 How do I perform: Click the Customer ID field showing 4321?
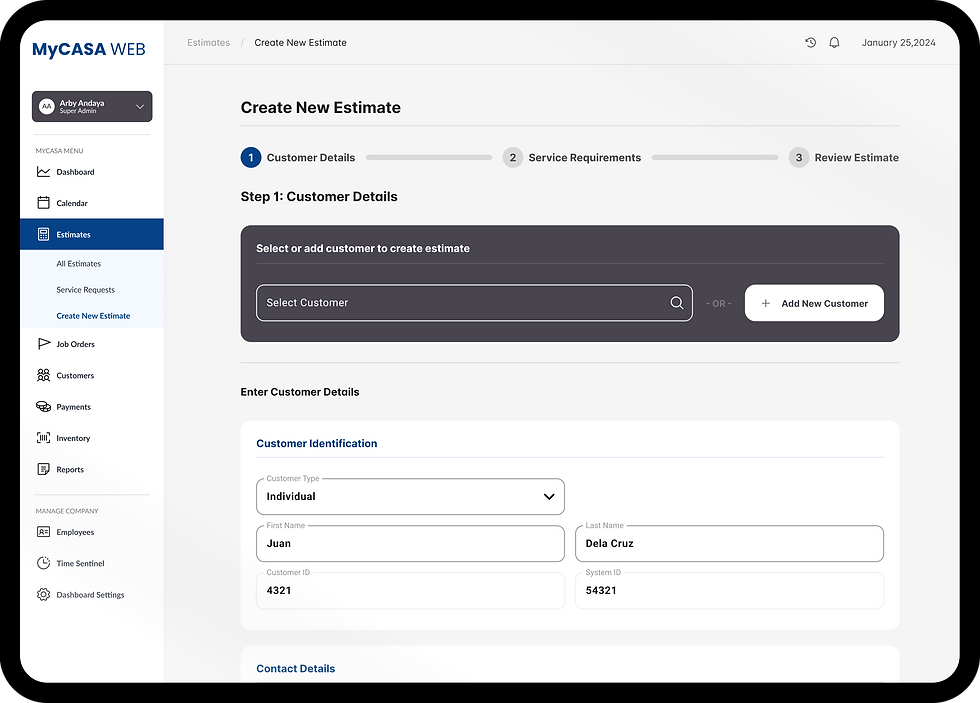pos(410,590)
